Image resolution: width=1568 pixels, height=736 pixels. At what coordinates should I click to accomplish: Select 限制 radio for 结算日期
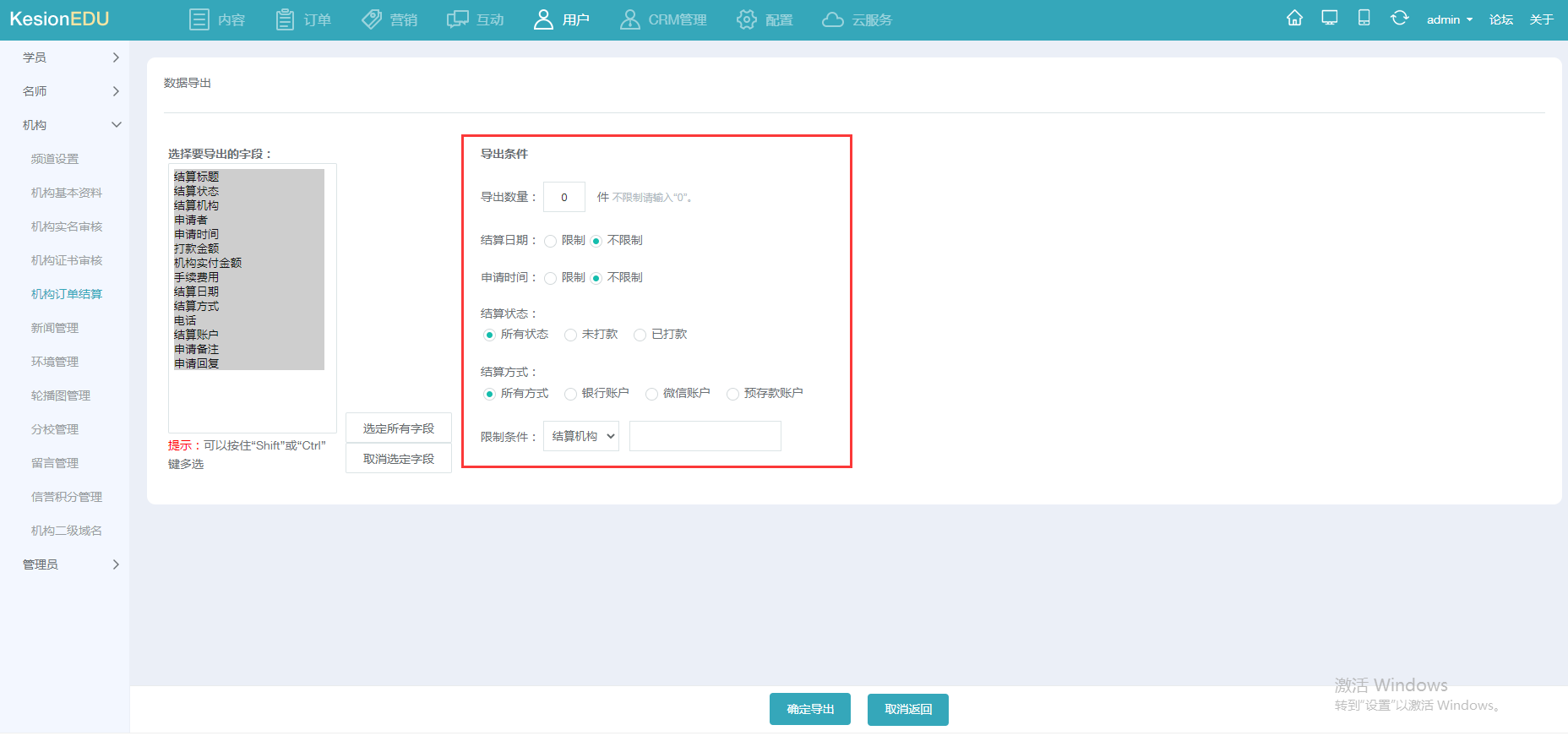[551, 241]
